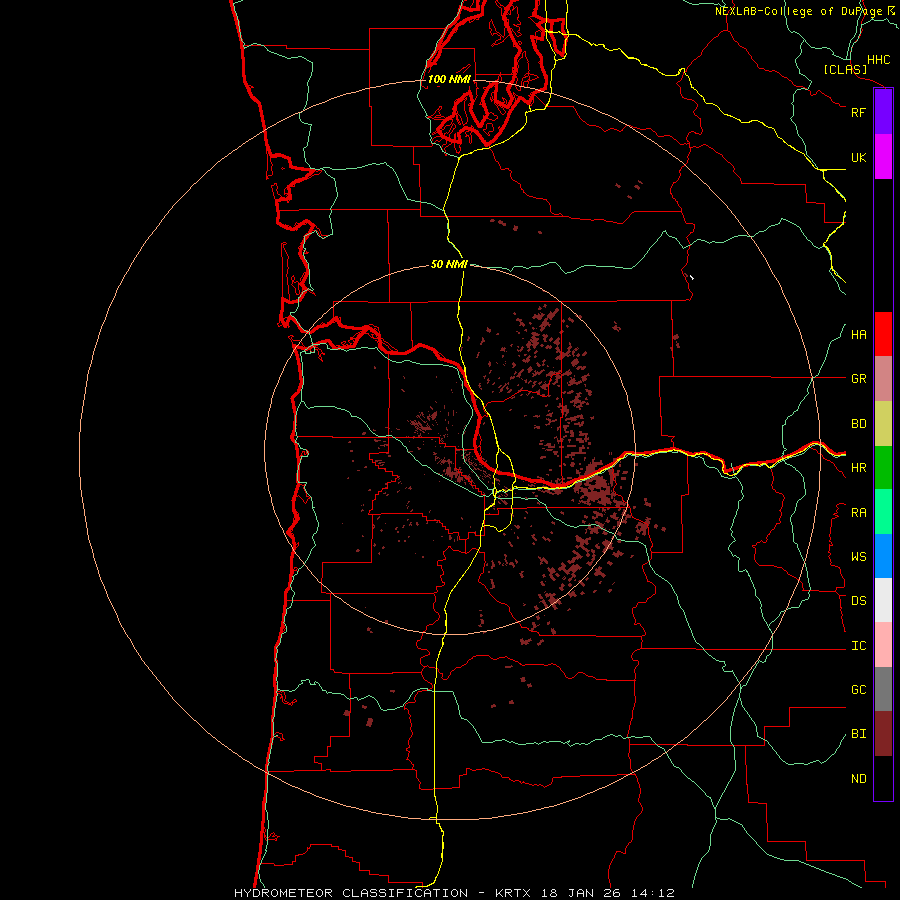Select the yellow BD legend swatch
900x900 pixels.
883,424
